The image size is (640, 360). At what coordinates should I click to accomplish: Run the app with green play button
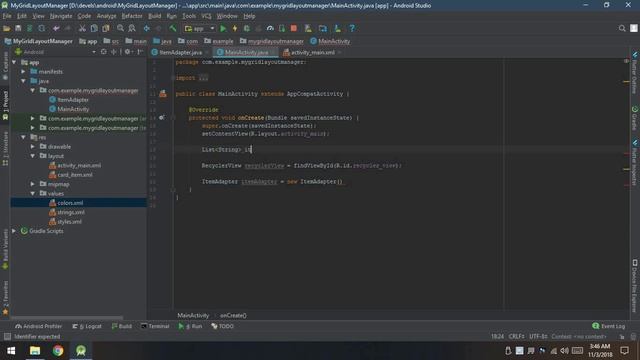click(x=223, y=29)
